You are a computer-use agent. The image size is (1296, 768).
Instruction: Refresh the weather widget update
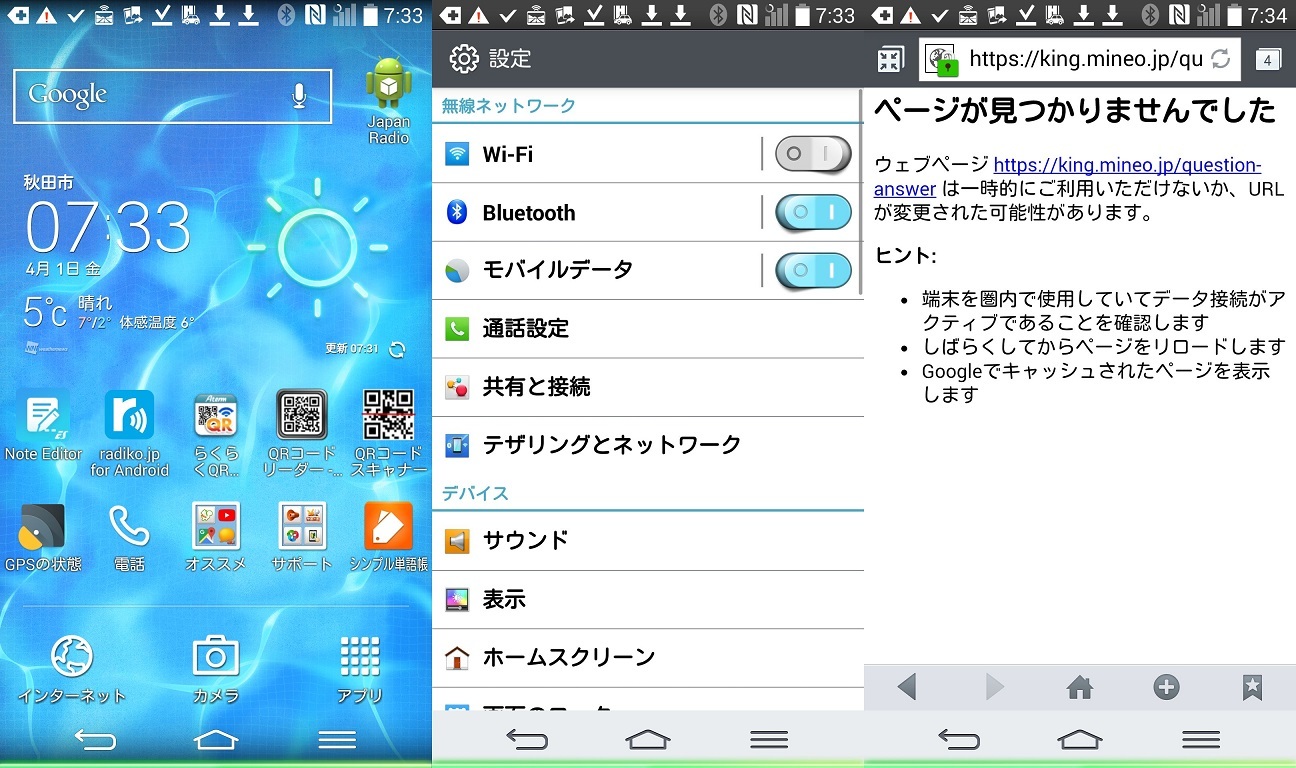pyautogui.click(x=397, y=349)
